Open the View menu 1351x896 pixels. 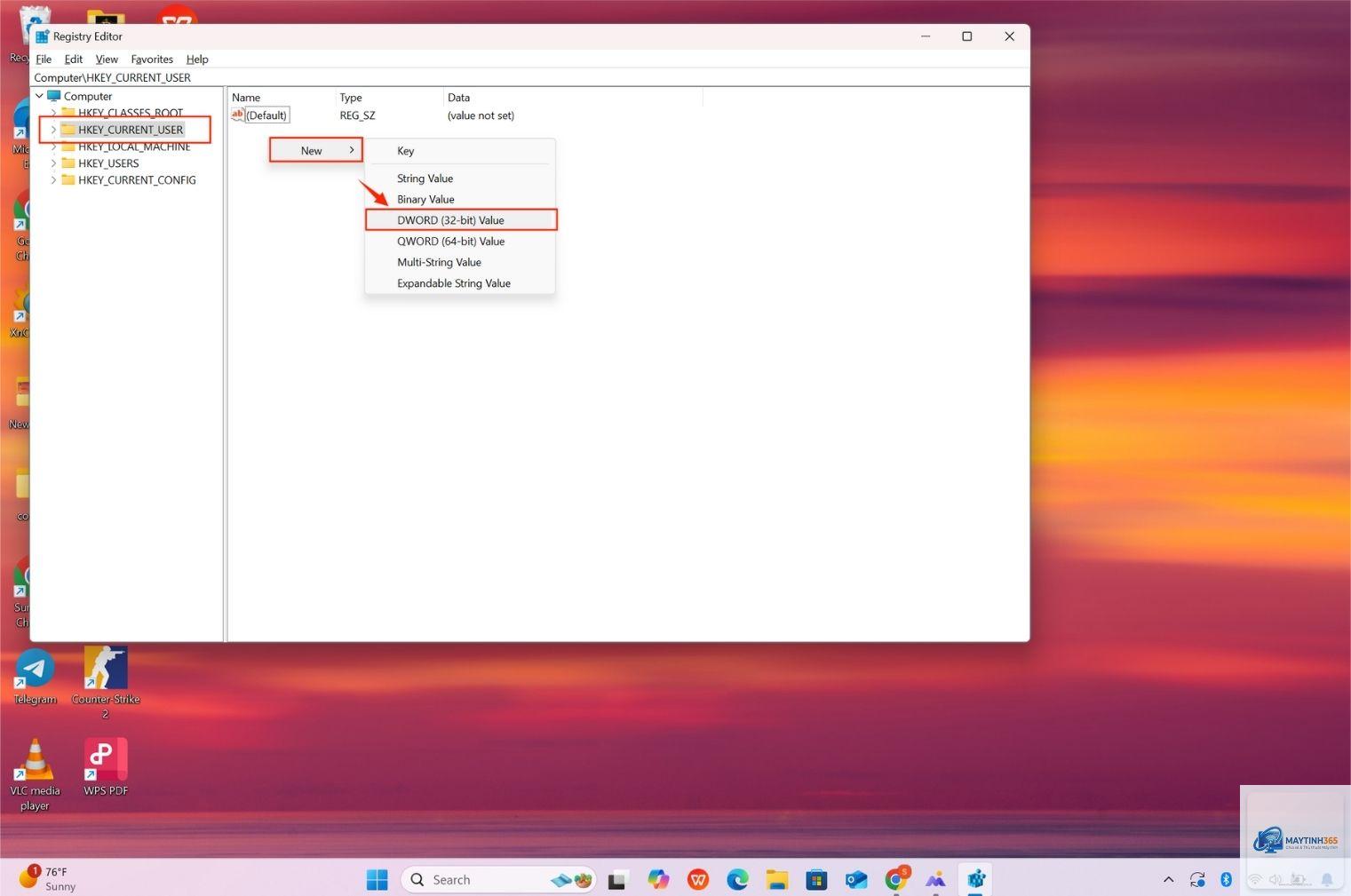click(x=107, y=59)
